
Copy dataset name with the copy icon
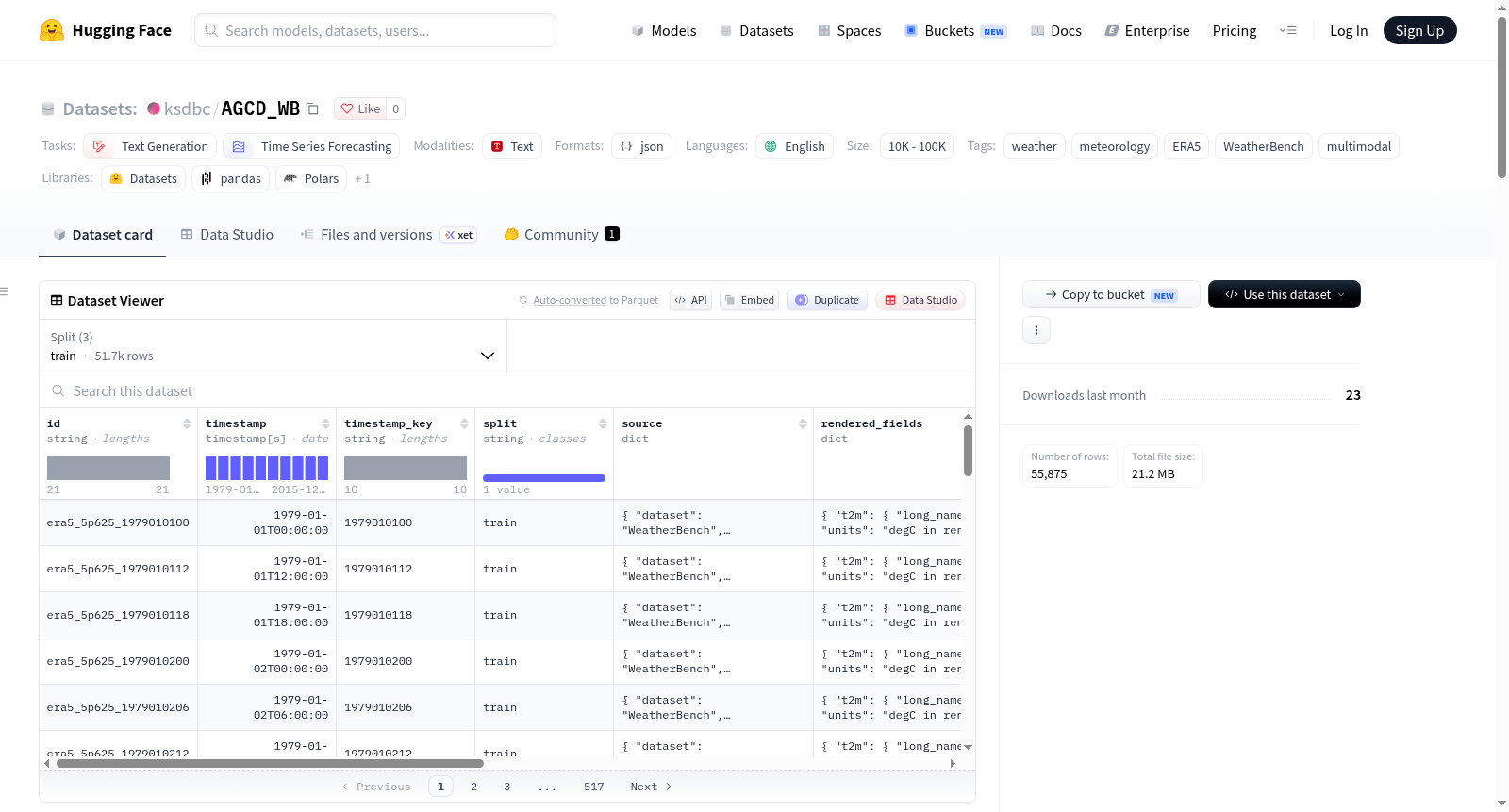pos(312,108)
